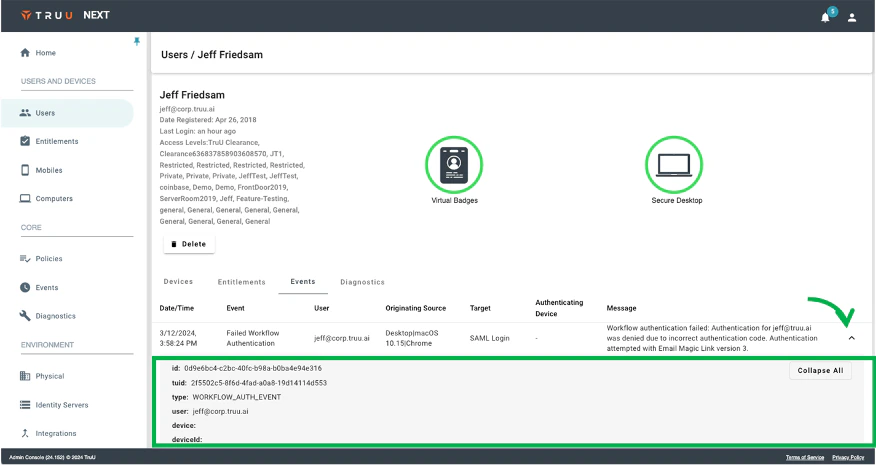Open Identity Servers in the sidebar

point(61,405)
